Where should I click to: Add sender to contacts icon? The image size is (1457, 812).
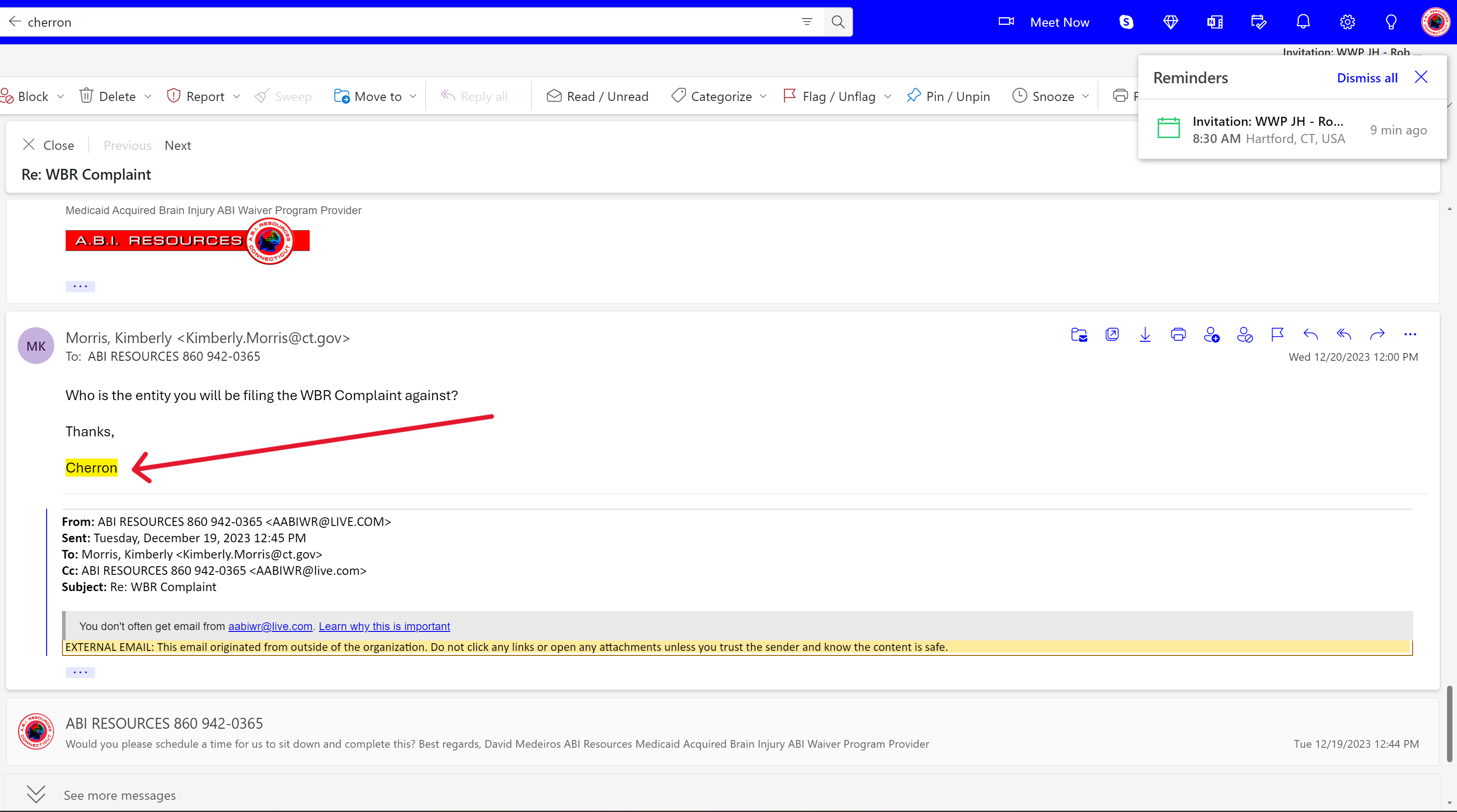tap(1212, 334)
